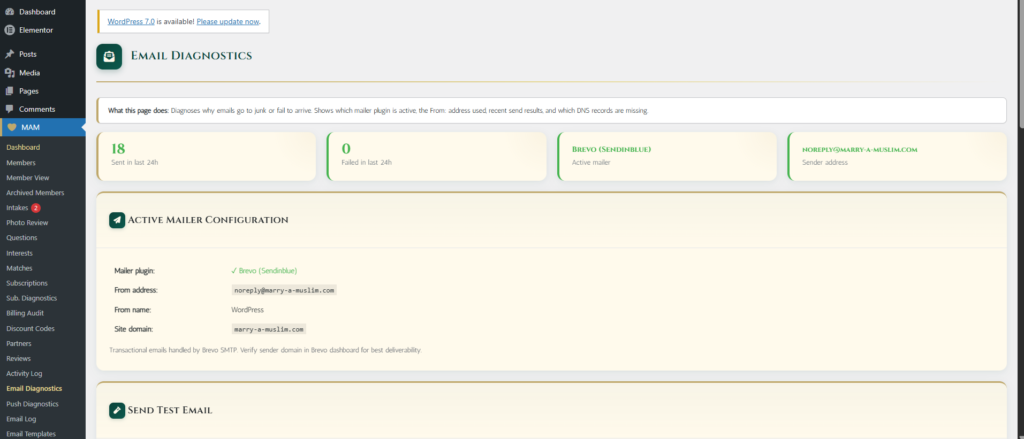Click the Send Test Email heading
Screen dimensions: 1024x439
(x=170, y=410)
